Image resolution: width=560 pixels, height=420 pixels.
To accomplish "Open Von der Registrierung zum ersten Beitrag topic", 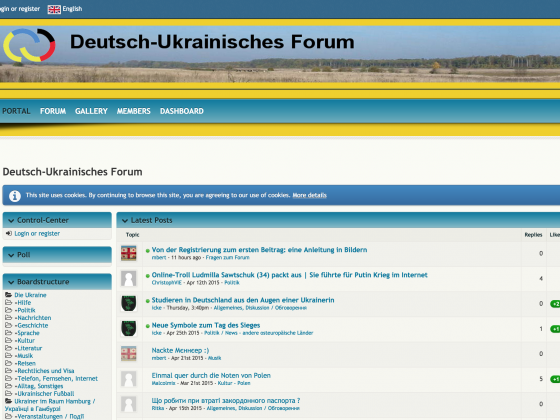I will 259,250.
